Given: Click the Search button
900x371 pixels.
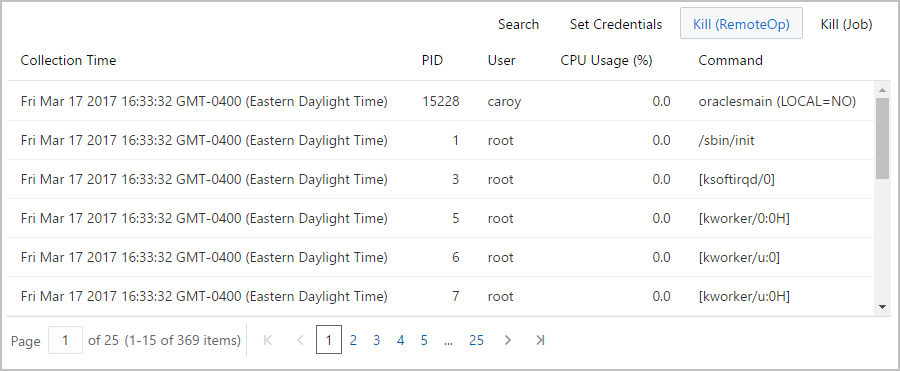Looking at the screenshot, I should tap(518, 24).
